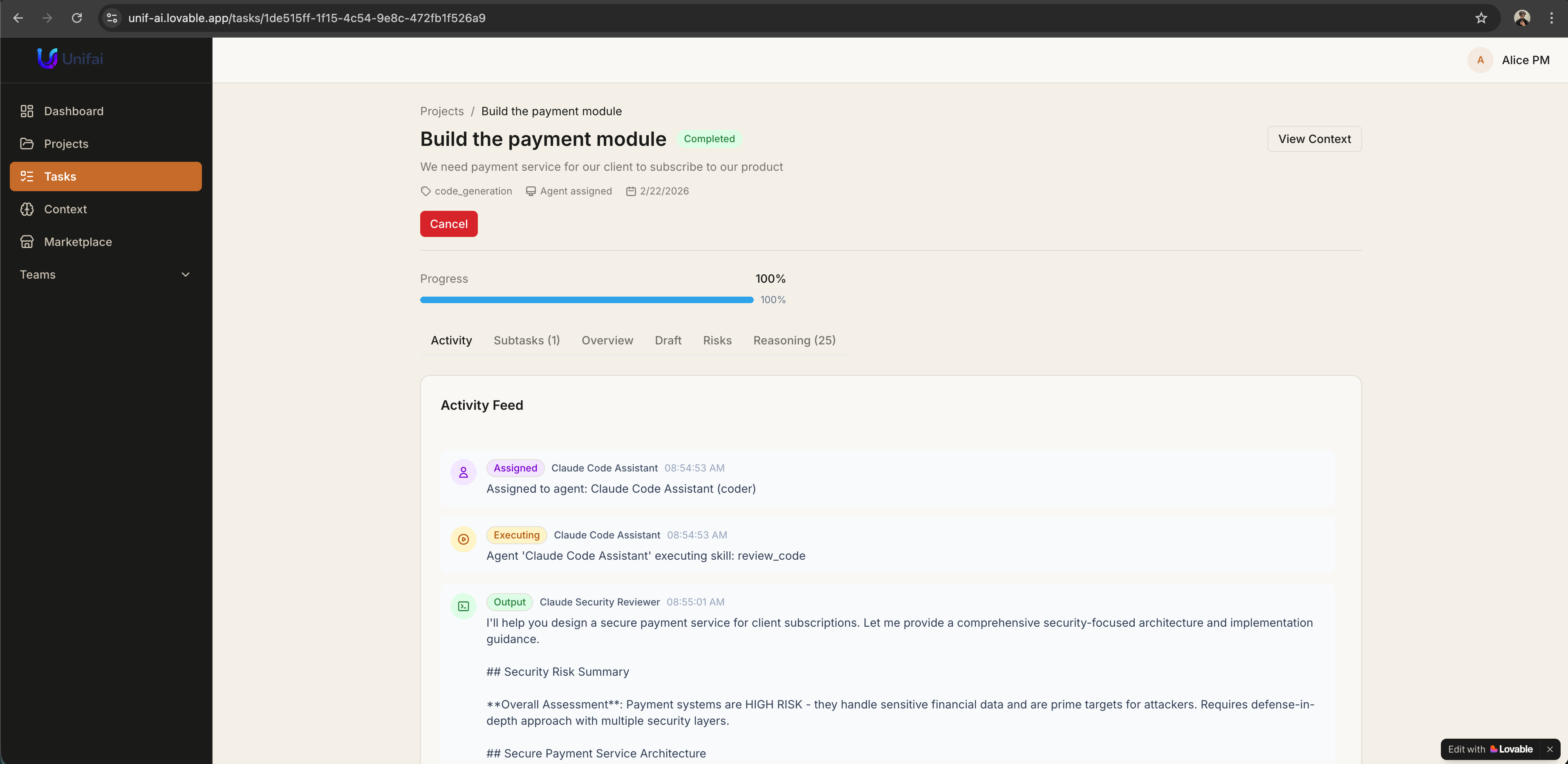The image size is (1568, 764).
Task: Click the Dashboard grid icon in sidebar
Action: [x=27, y=111]
